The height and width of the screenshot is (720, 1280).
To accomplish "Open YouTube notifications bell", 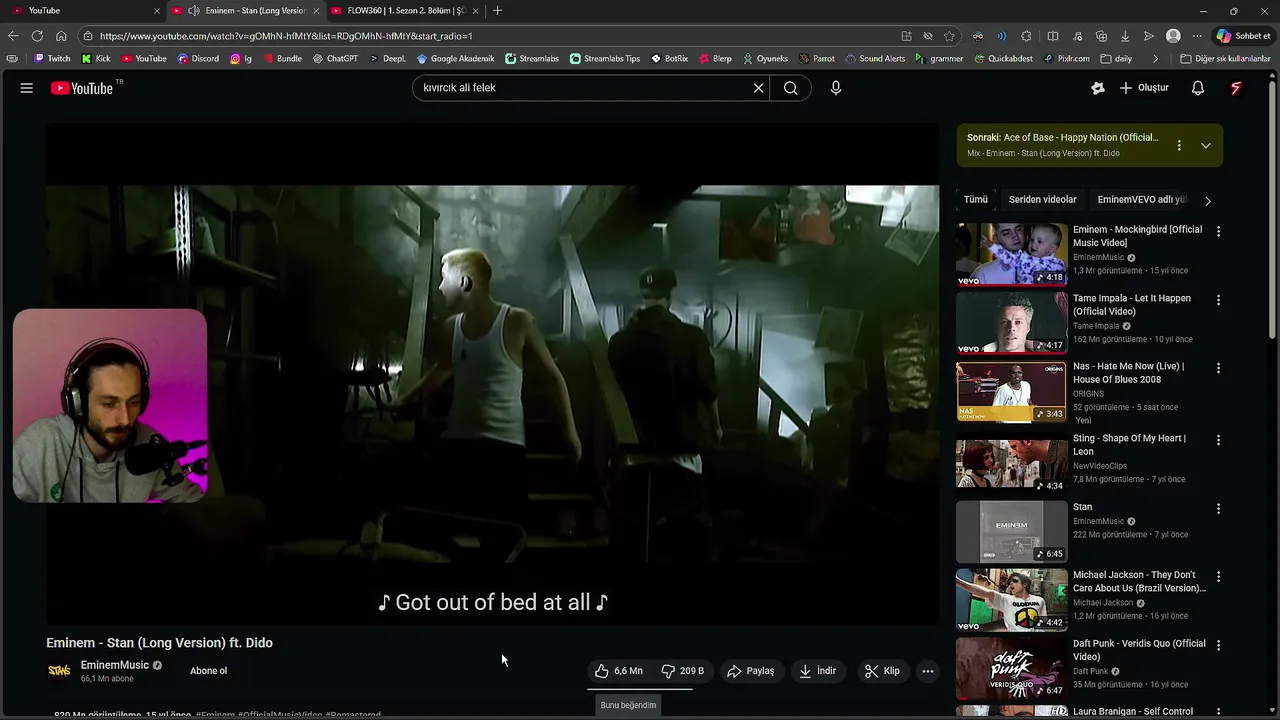I will pos(1198,88).
